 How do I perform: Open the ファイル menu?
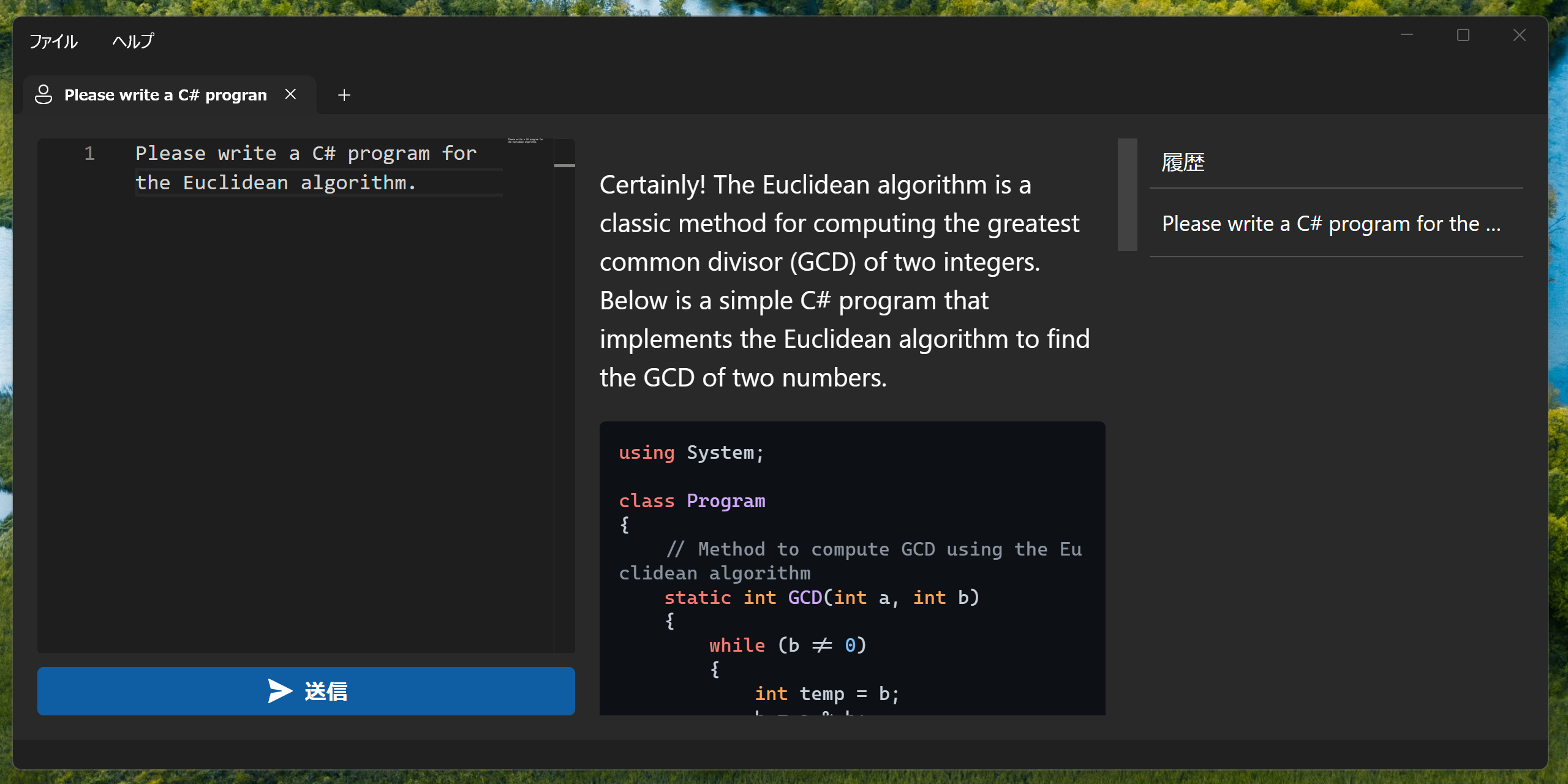pos(53,42)
